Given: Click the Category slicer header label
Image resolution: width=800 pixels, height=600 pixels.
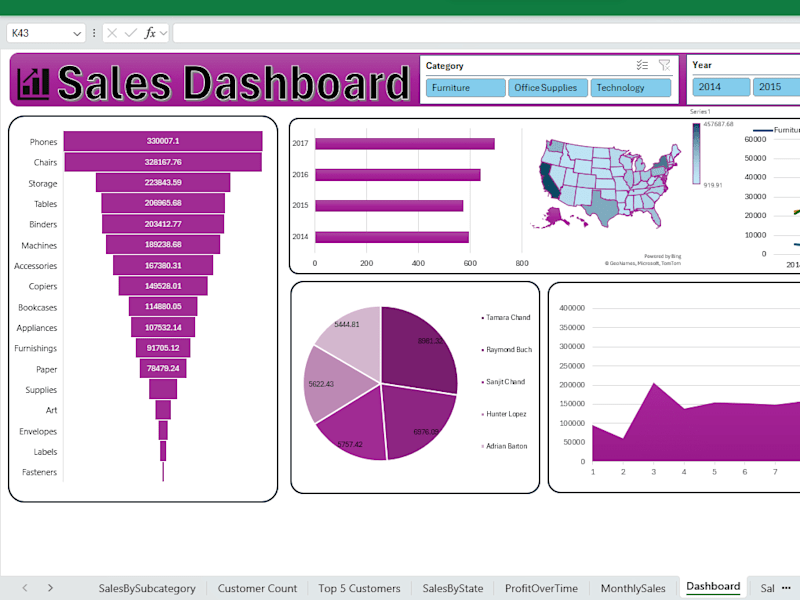Looking at the screenshot, I should (x=444, y=66).
